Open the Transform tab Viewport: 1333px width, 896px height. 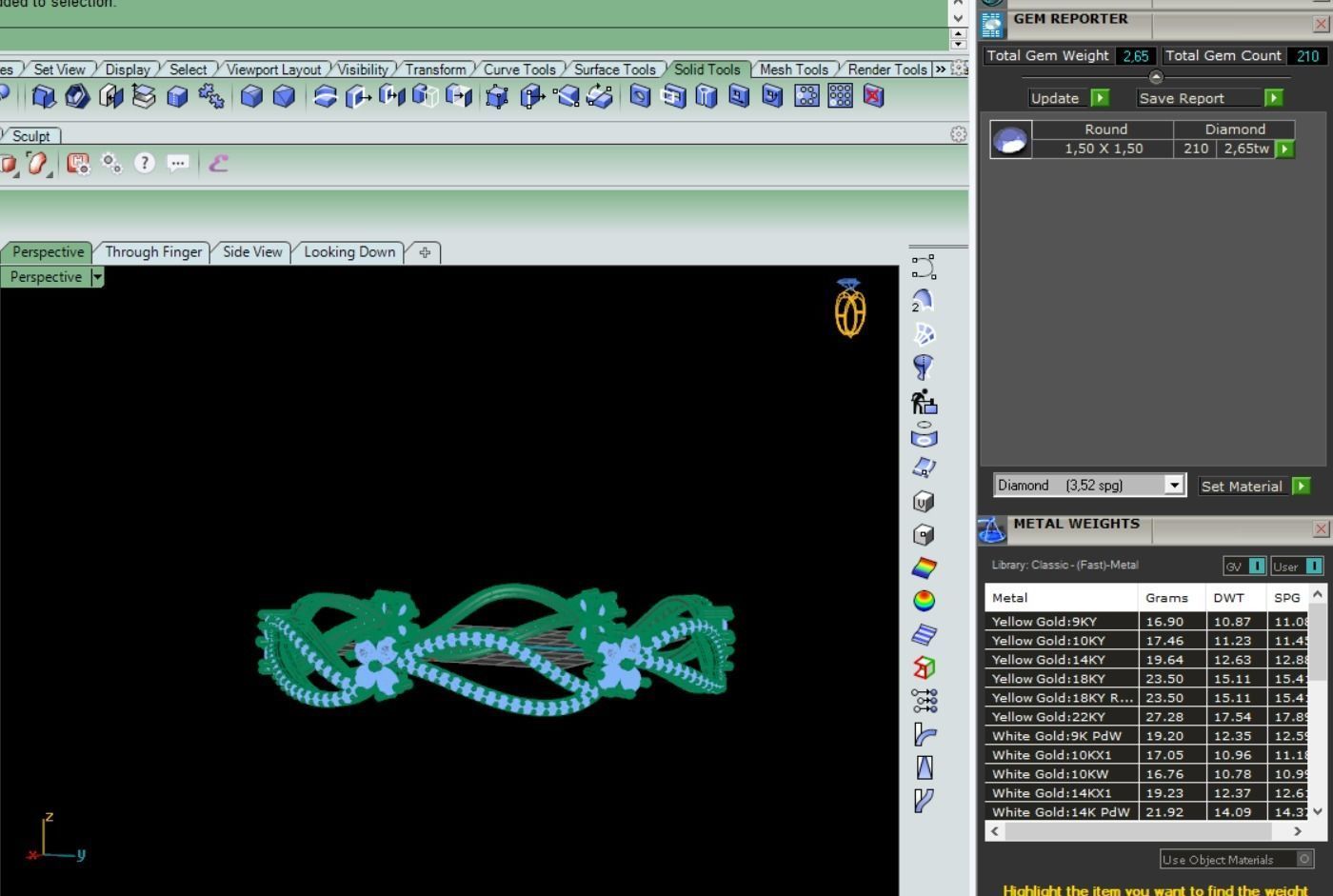[435, 70]
